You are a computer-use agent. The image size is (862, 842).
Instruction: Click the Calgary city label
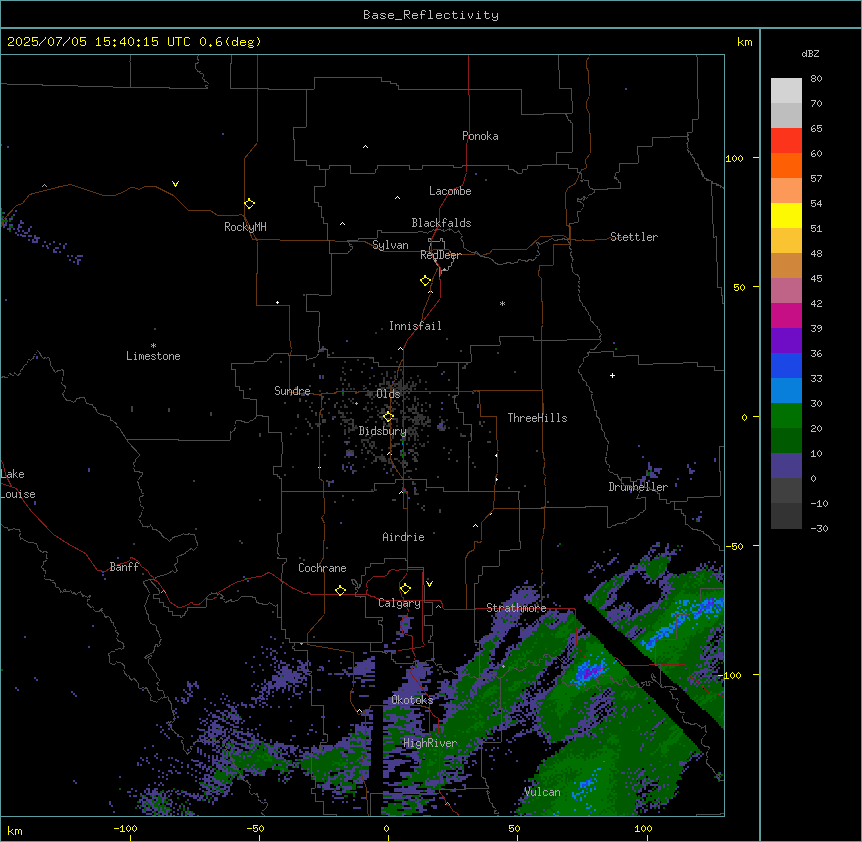click(x=399, y=603)
